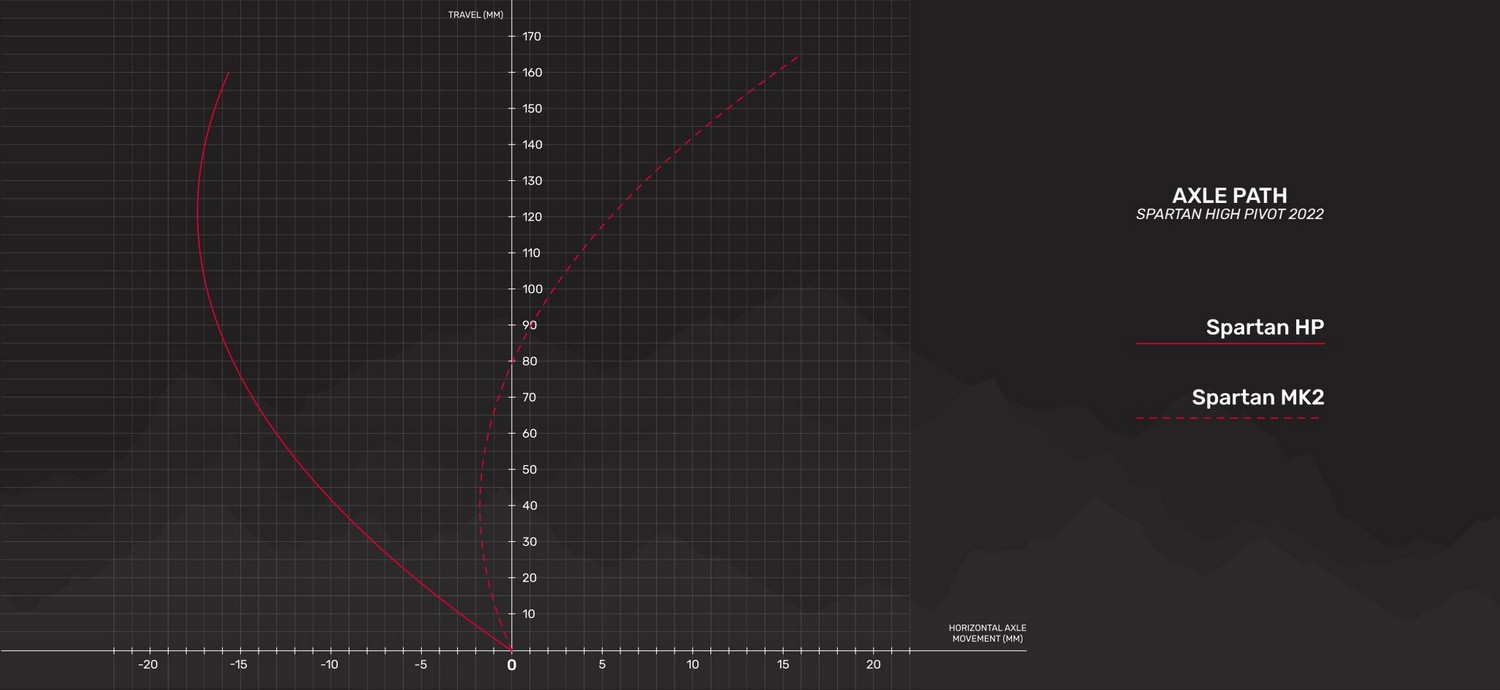This screenshot has width=1500, height=690.
Task: Click the -5 label on the horizontal axis
Action: pyautogui.click(x=421, y=665)
